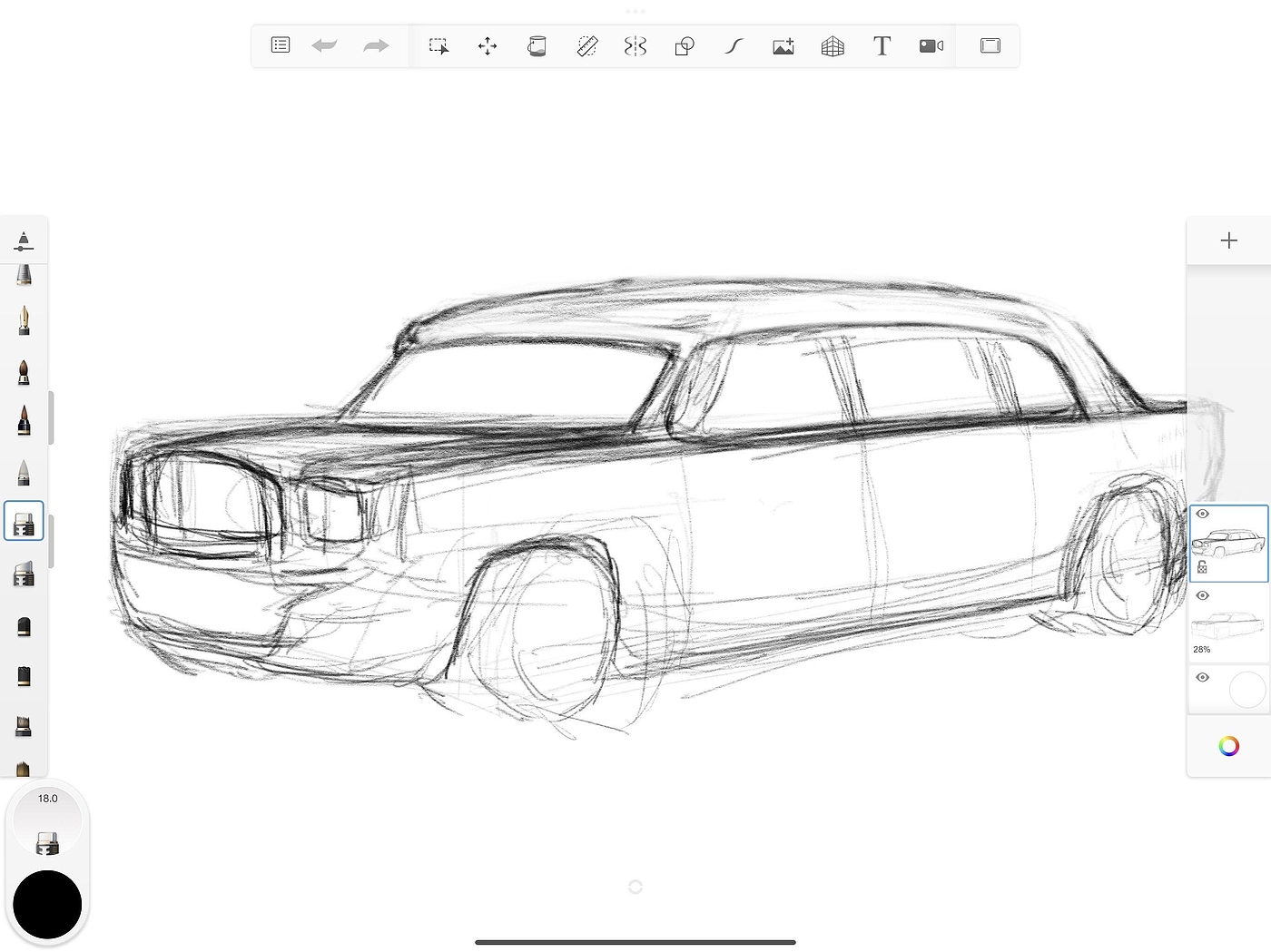Import an image from toolbar

[x=783, y=46]
